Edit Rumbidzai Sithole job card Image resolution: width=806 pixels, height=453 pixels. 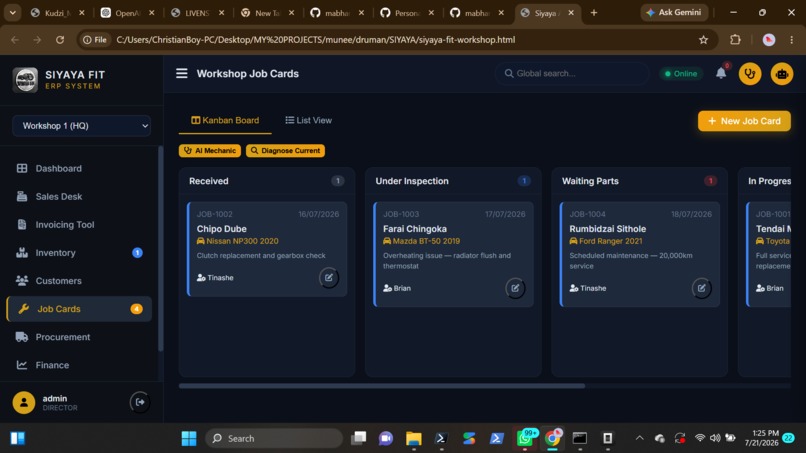pos(701,288)
